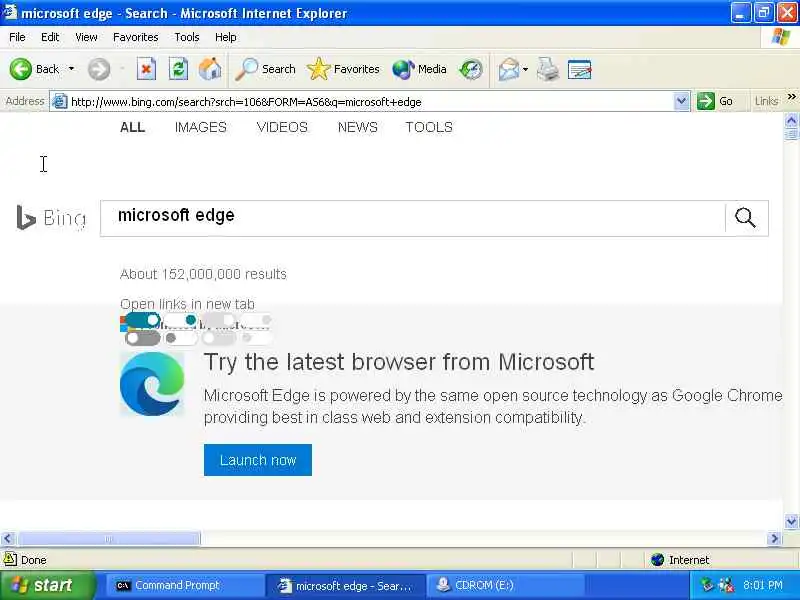The height and width of the screenshot is (600, 800).
Task: Click the taskbar clock showing 8:01 PM
Action: [x=762, y=585]
